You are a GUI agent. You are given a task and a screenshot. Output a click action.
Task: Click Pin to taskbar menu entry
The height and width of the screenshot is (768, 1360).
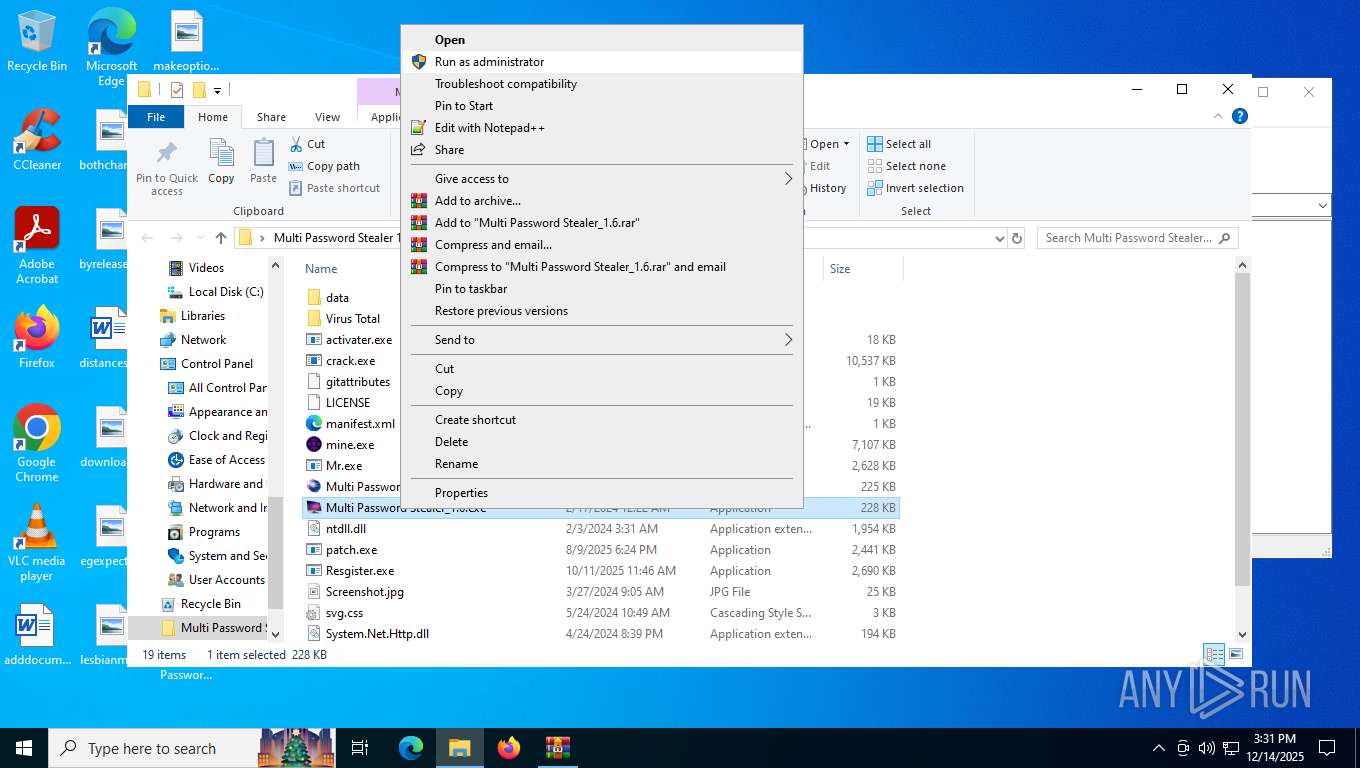point(601,289)
